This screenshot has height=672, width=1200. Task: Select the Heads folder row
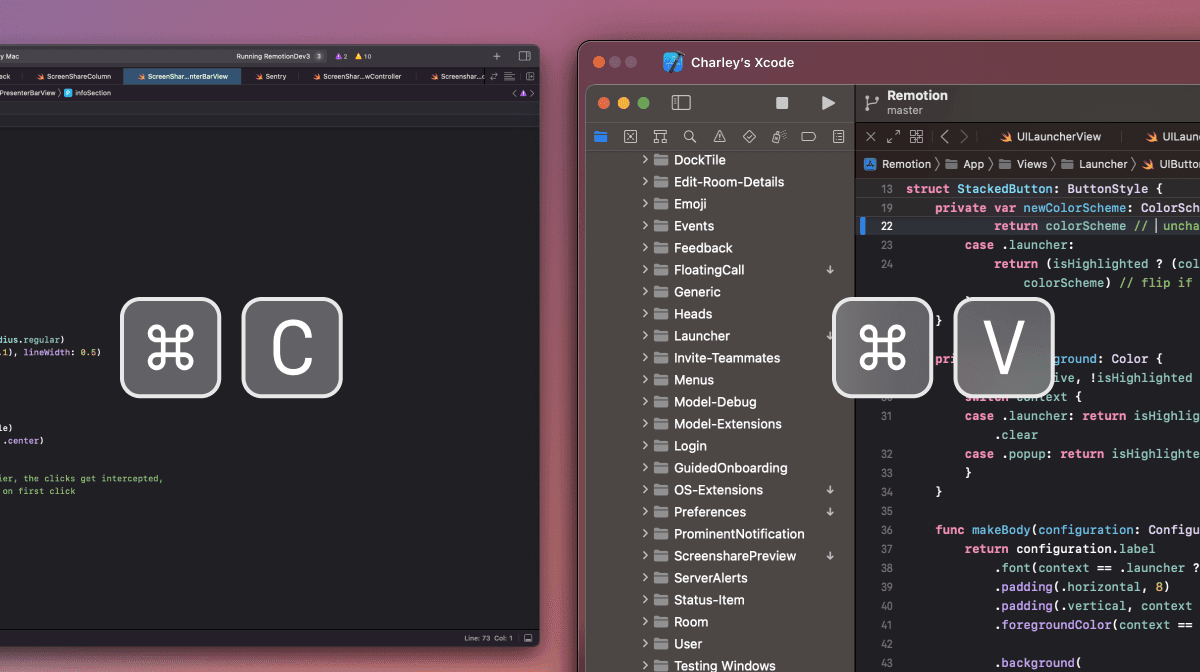[x=720, y=314]
